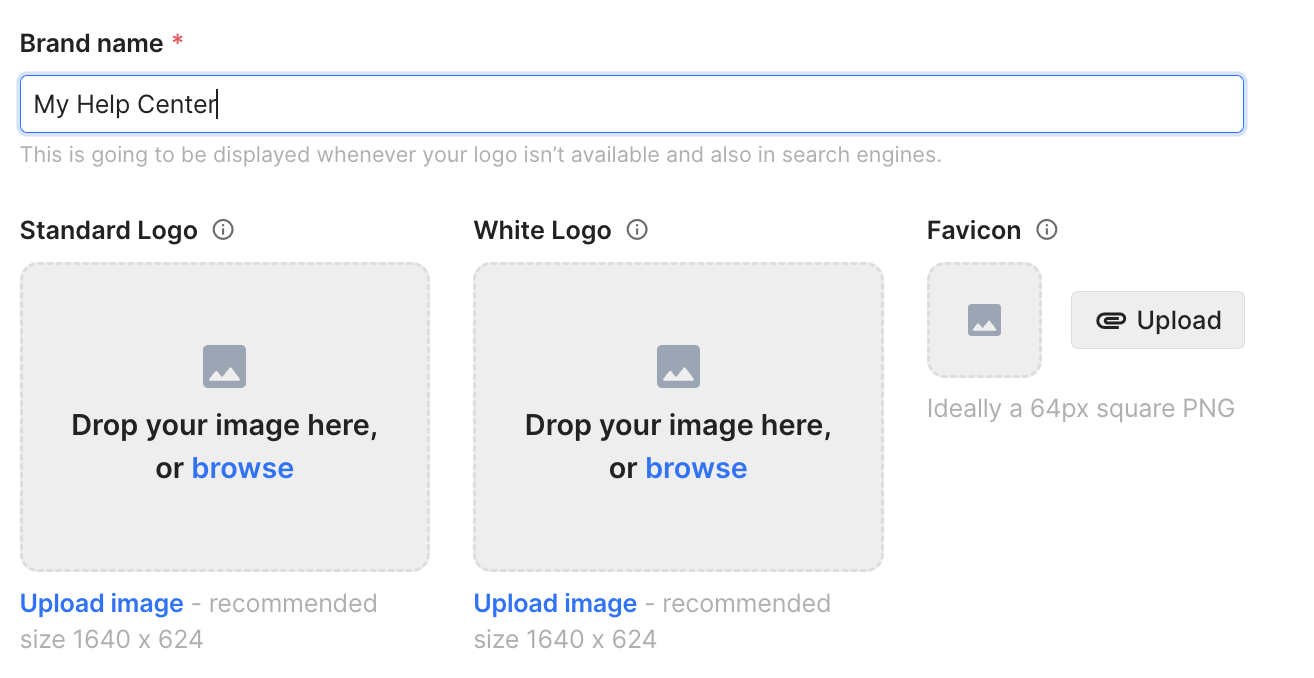
Task: Click browse in the Standard Logo drop zone
Action: coord(243,467)
